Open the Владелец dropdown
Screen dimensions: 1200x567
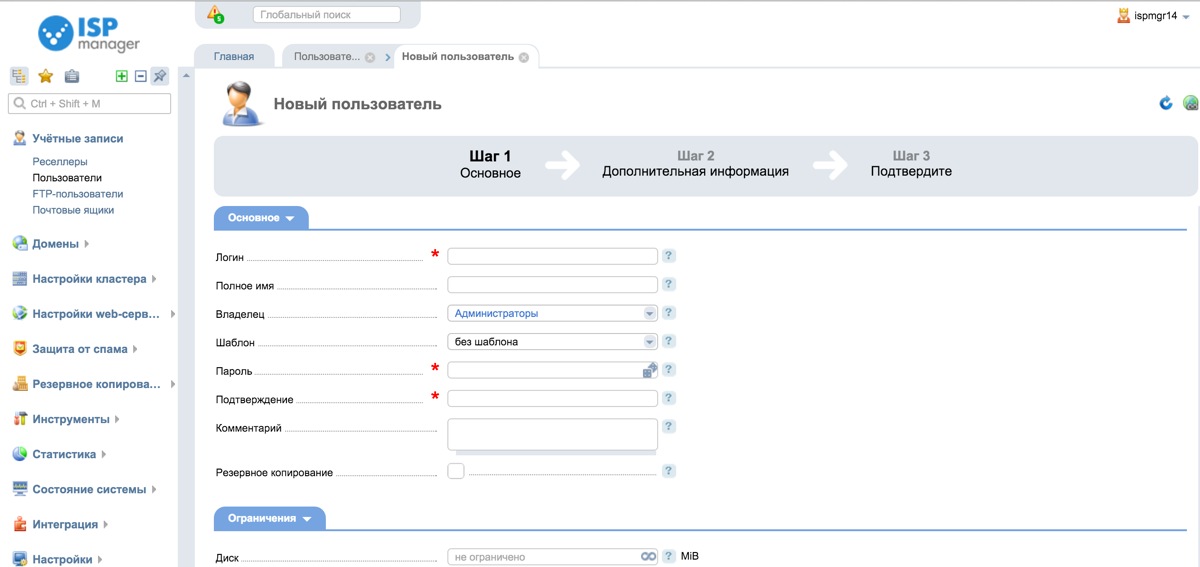(x=552, y=313)
